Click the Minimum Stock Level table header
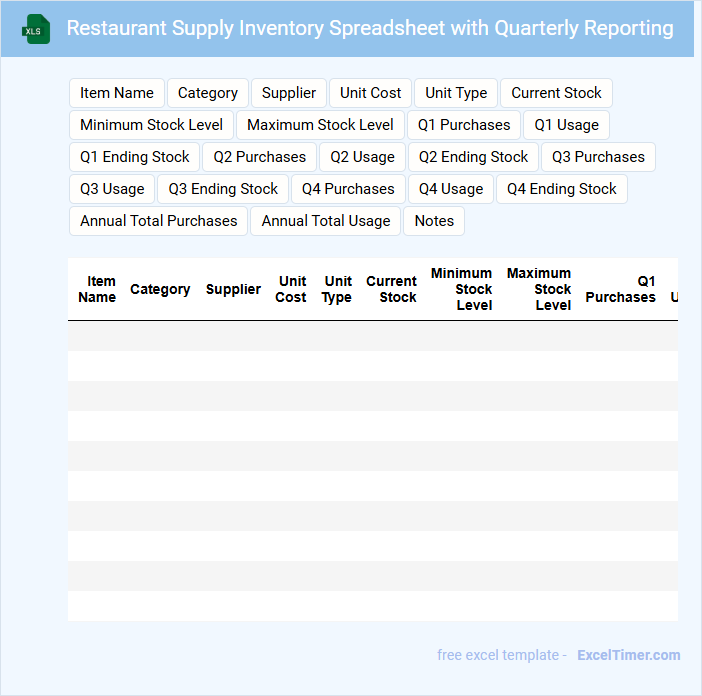Screen dimensions: 702x696 point(462,289)
